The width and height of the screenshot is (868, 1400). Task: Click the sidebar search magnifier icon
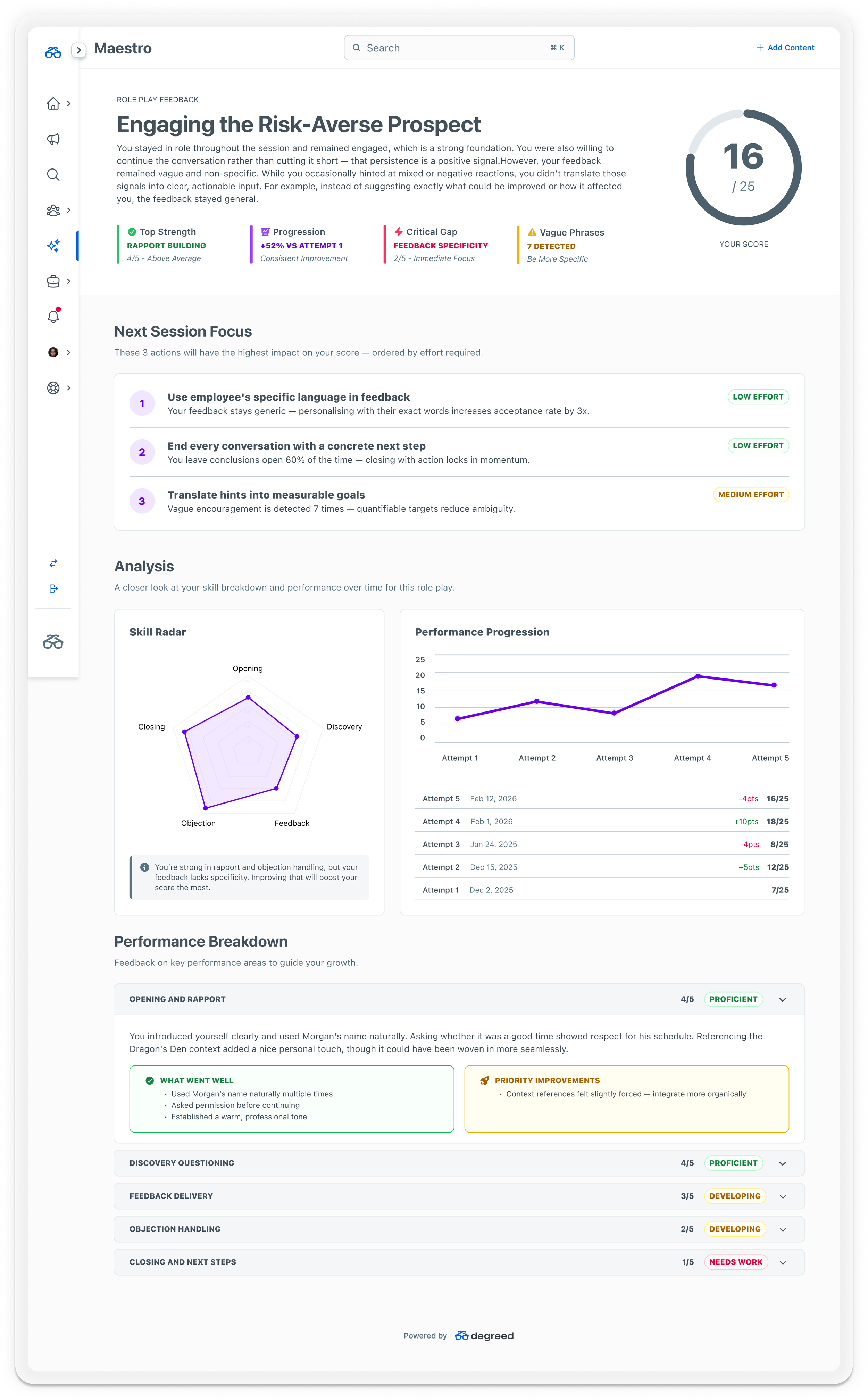pyautogui.click(x=53, y=175)
